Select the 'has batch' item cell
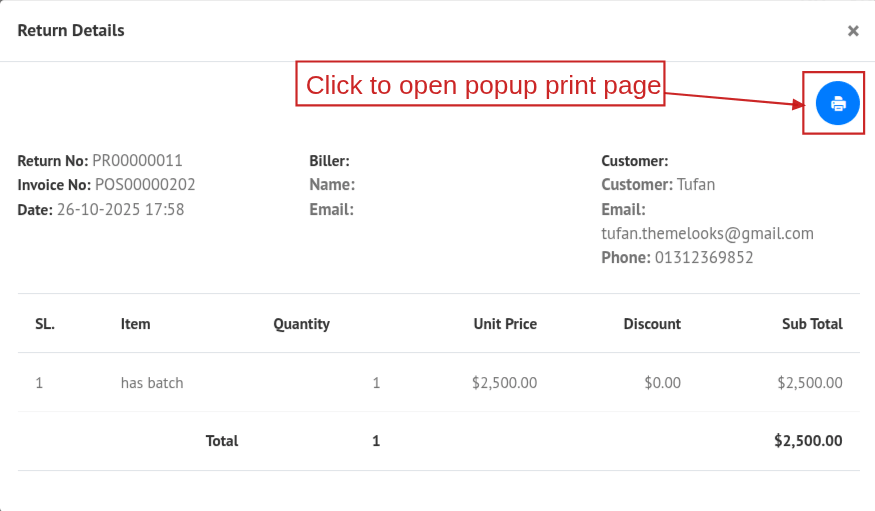 click(x=152, y=382)
